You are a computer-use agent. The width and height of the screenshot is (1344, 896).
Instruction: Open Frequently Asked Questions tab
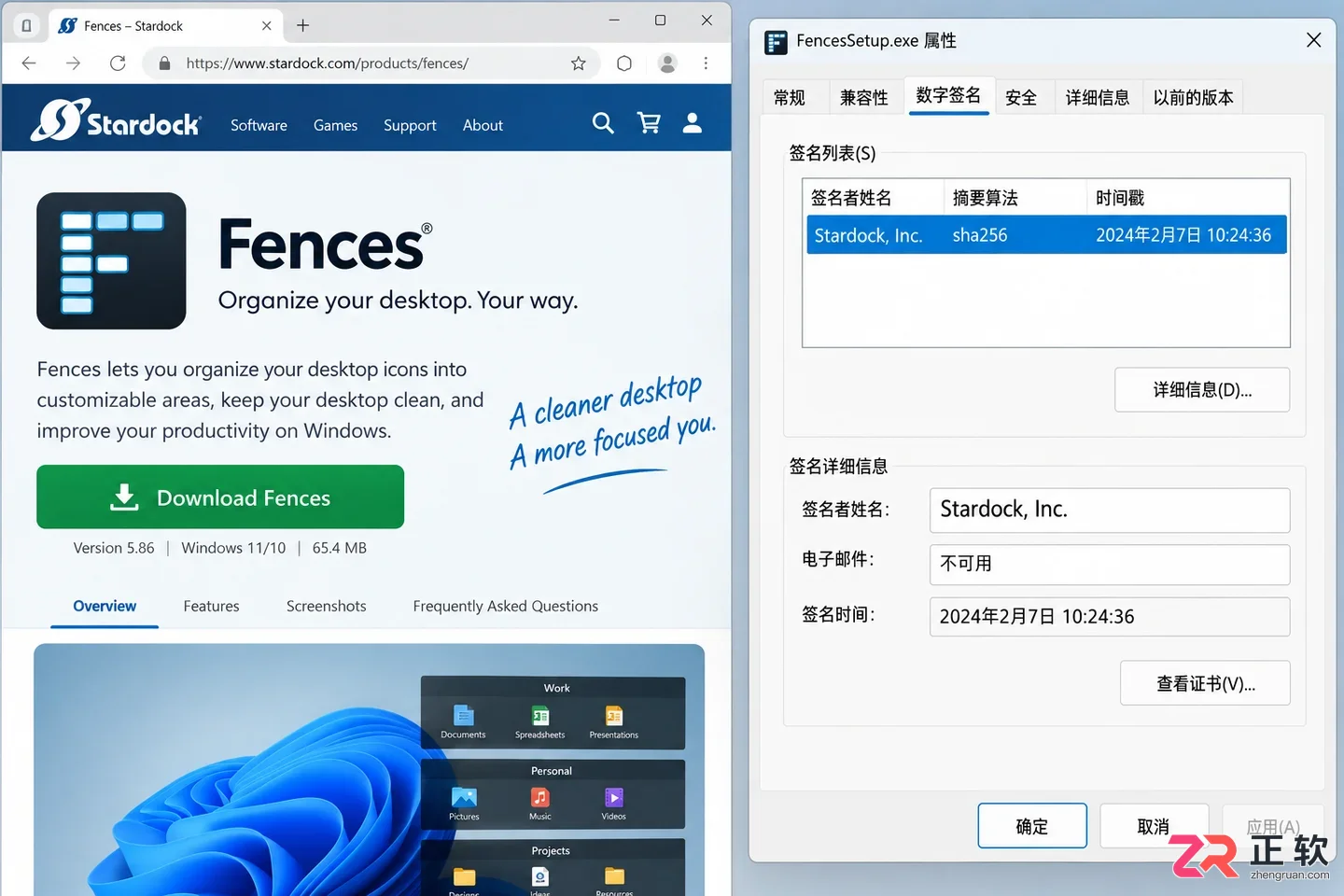pyautogui.click(x=506, y=607)
